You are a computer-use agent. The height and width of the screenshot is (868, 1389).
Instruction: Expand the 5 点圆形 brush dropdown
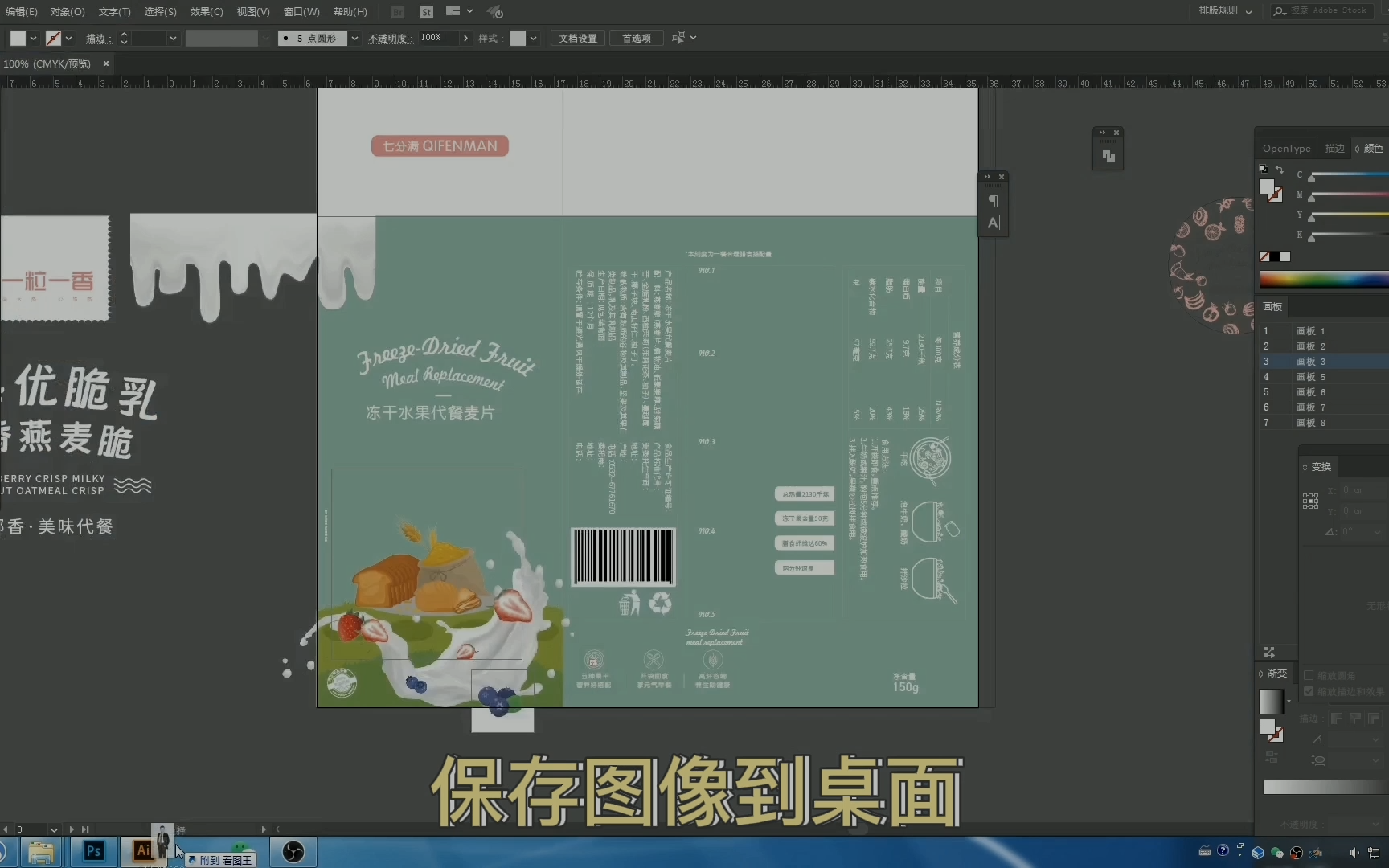(354, 39)
